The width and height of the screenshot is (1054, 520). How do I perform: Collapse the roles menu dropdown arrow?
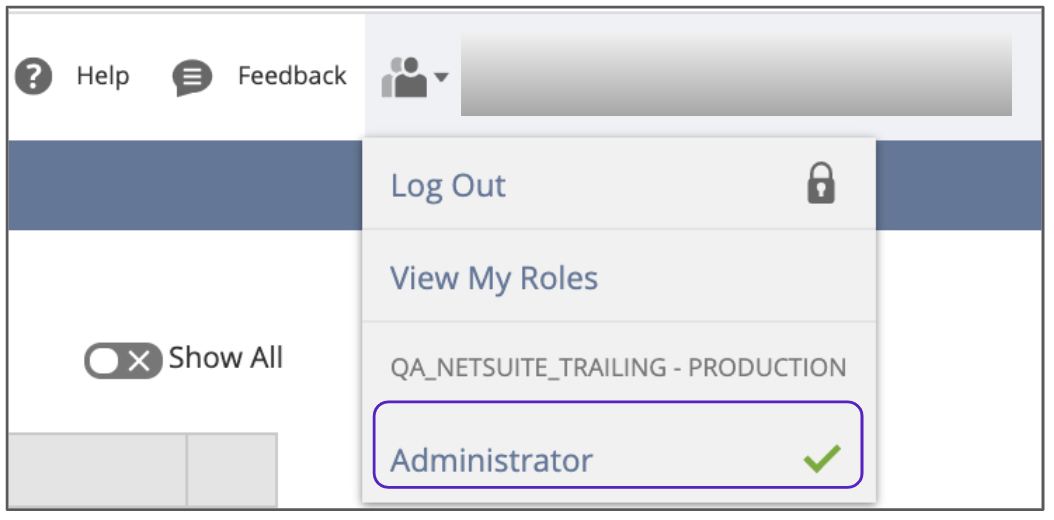pos(441,77)
